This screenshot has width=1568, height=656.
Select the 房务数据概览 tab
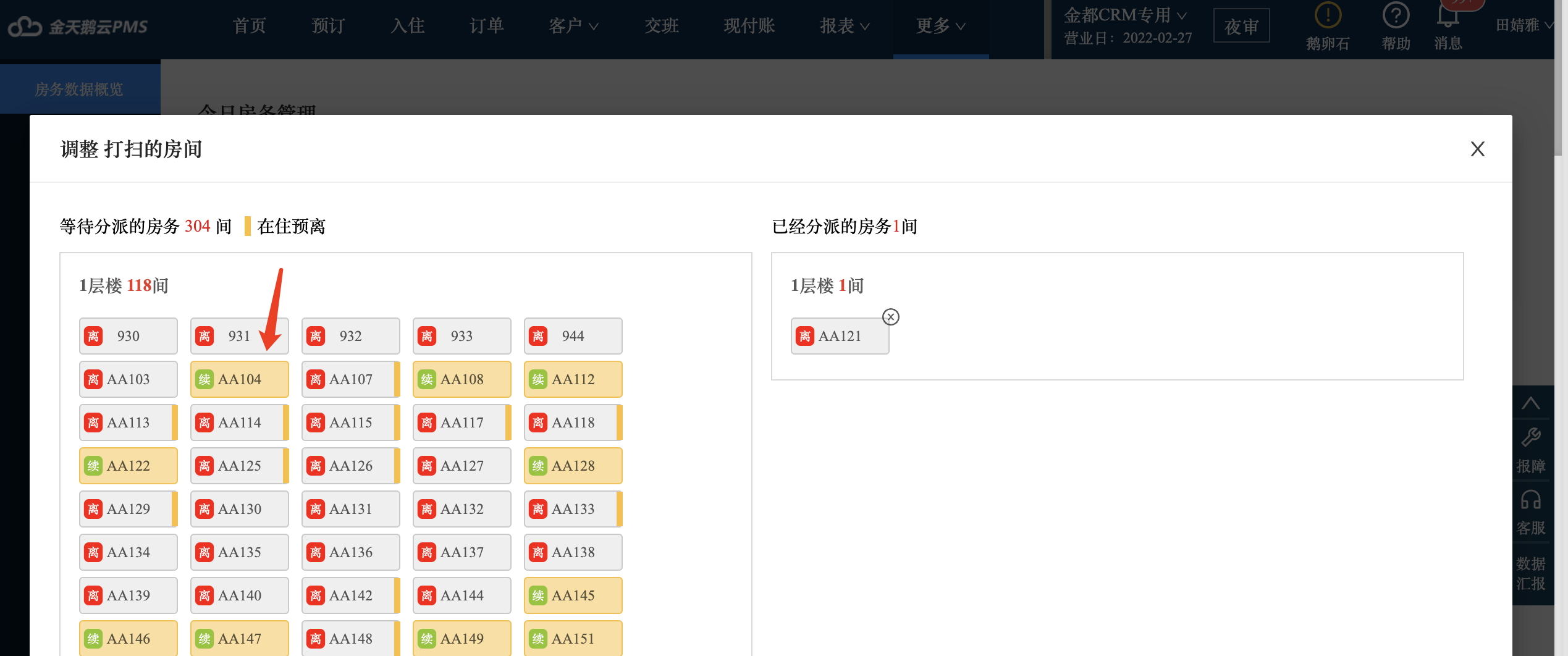coord(80,89)
